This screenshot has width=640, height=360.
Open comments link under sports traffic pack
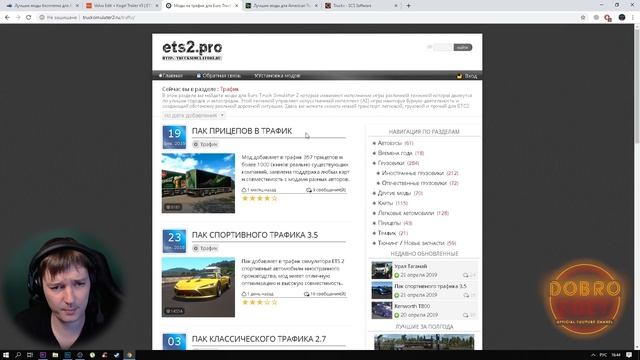point(325,294)
